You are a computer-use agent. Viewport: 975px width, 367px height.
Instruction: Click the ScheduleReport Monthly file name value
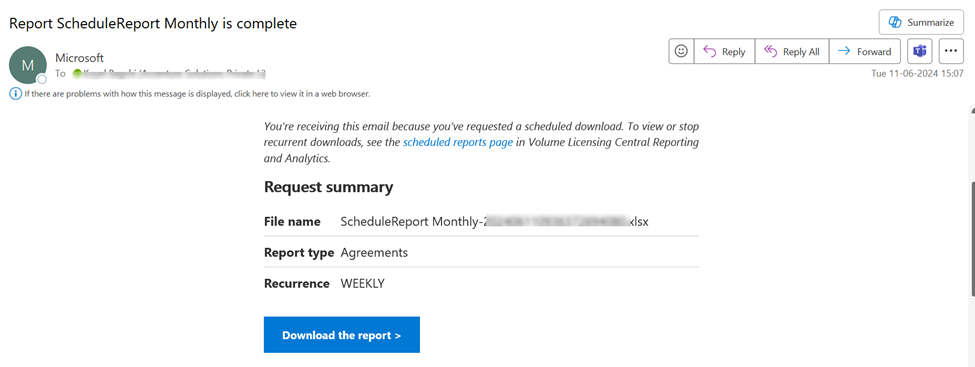pos(494,221)
